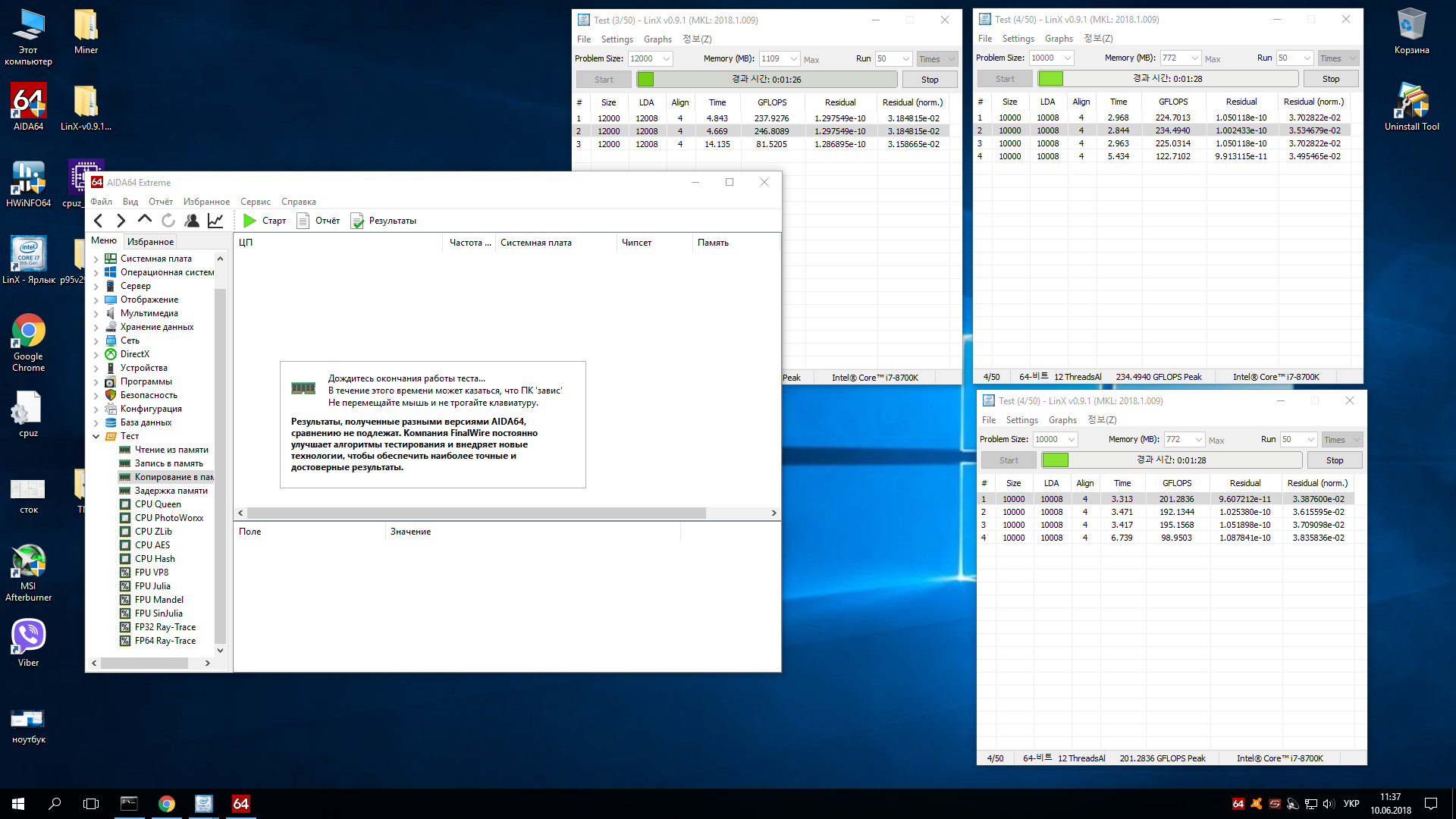The image size is (1456, 819).
Task: Open the Сервис menu in AIDA64
Action: pos(255,202)
